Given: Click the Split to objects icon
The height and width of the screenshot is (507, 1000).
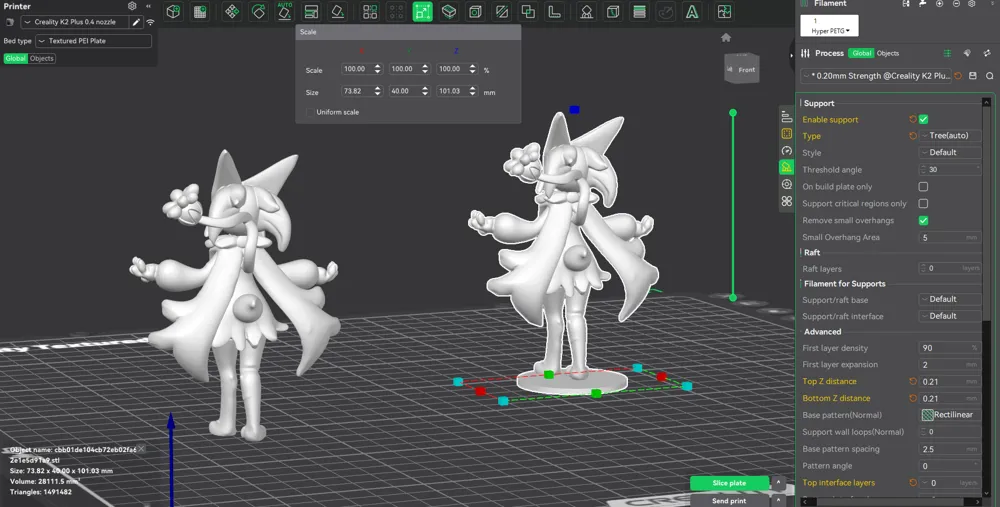Looking at the screenshot, I should coord(370,11).
